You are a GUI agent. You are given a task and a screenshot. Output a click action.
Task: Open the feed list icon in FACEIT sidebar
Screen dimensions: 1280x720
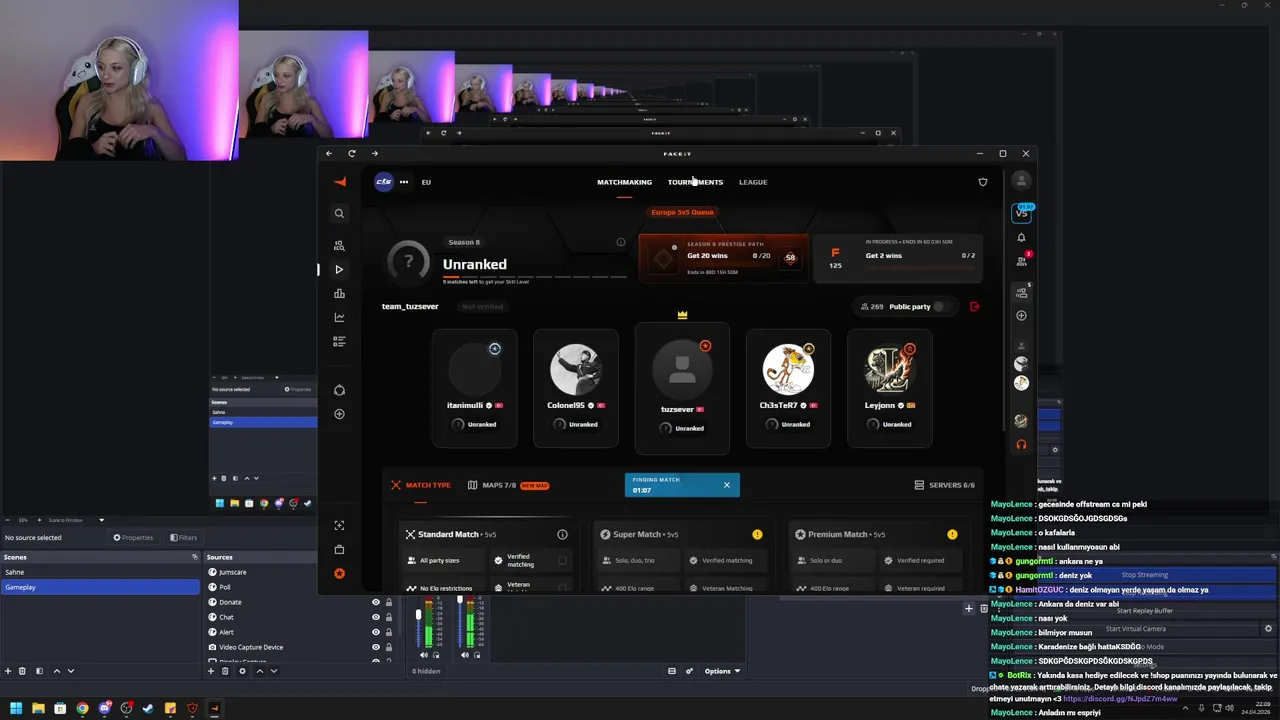click(x=339, y=341)
